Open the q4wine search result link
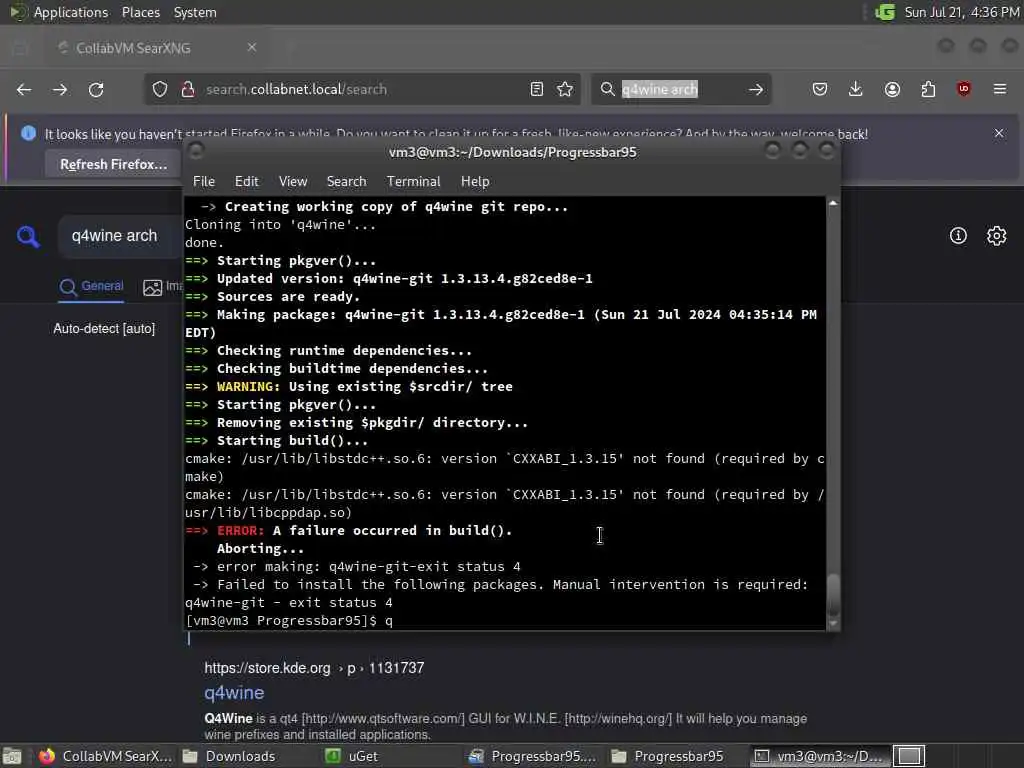 (234, 693)
